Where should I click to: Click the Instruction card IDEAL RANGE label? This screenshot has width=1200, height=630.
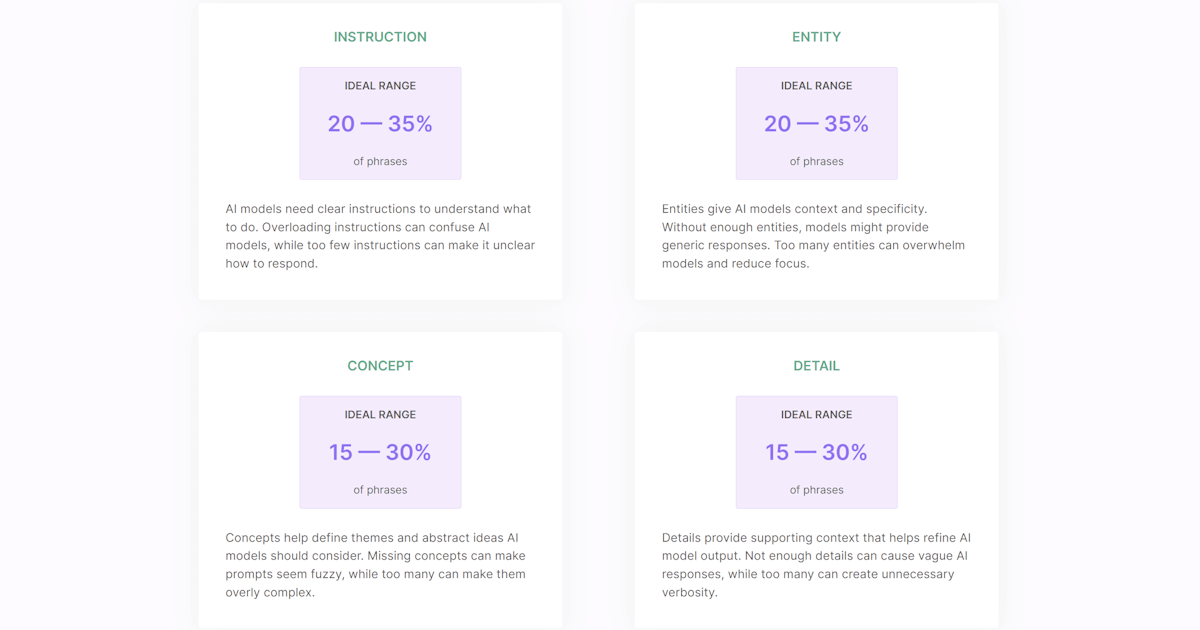point(380,86)
